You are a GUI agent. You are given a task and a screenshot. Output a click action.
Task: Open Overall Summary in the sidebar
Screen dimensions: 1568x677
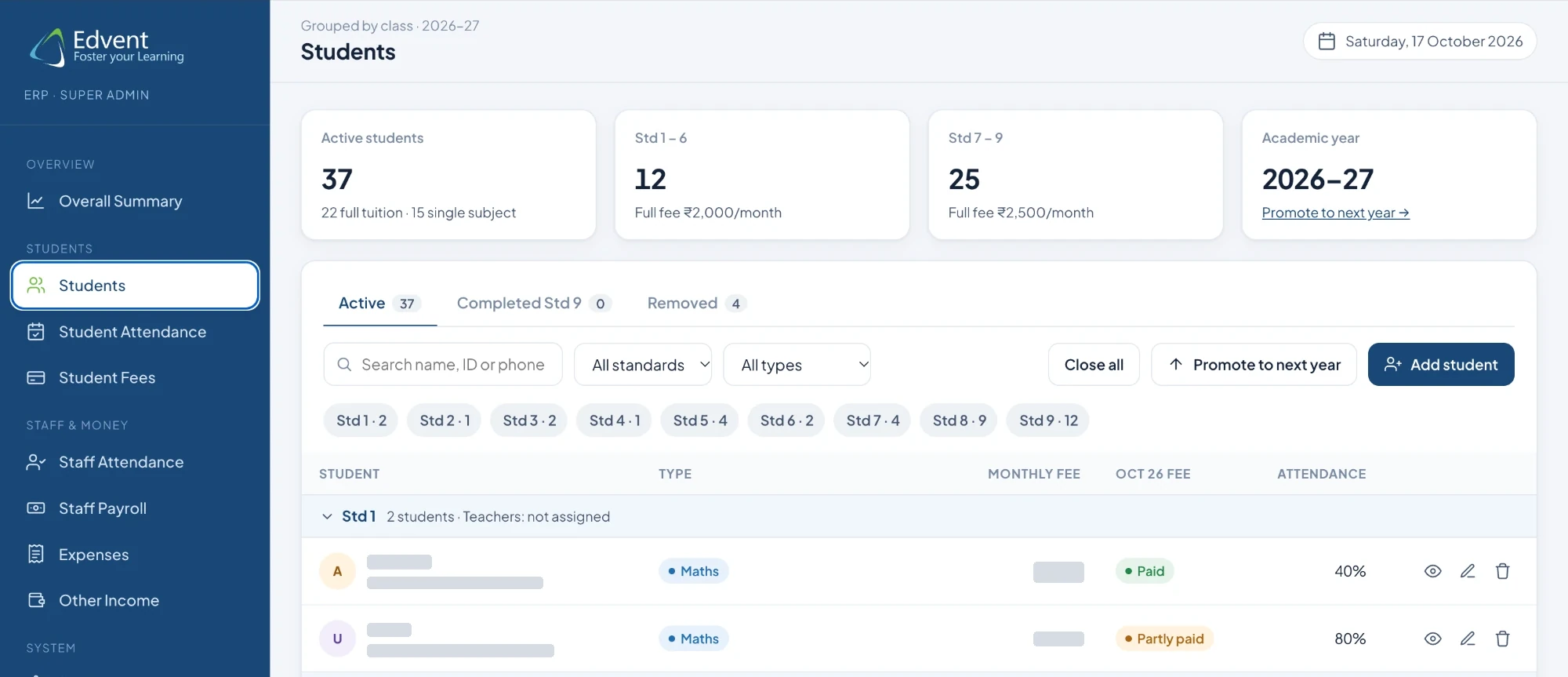pos(135,202)
